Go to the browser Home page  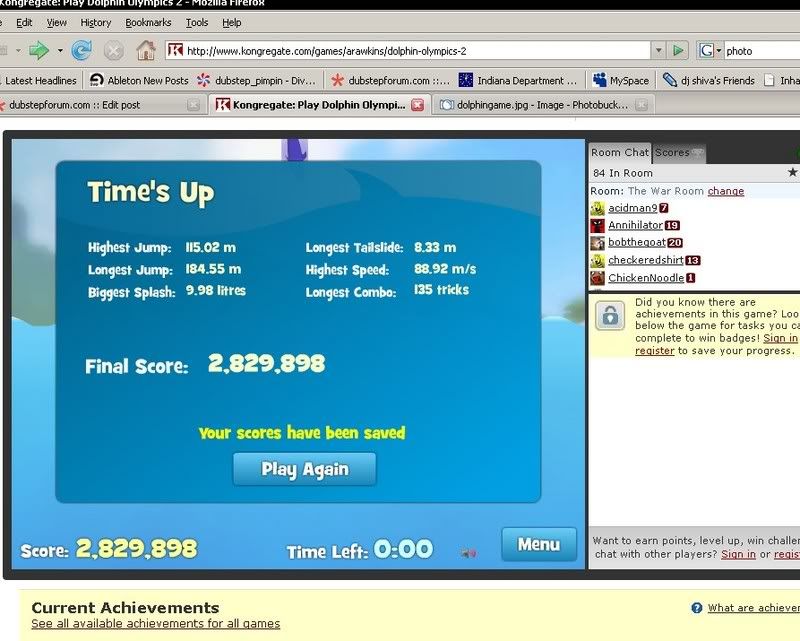pyautogui.click(x=145, y=51)
